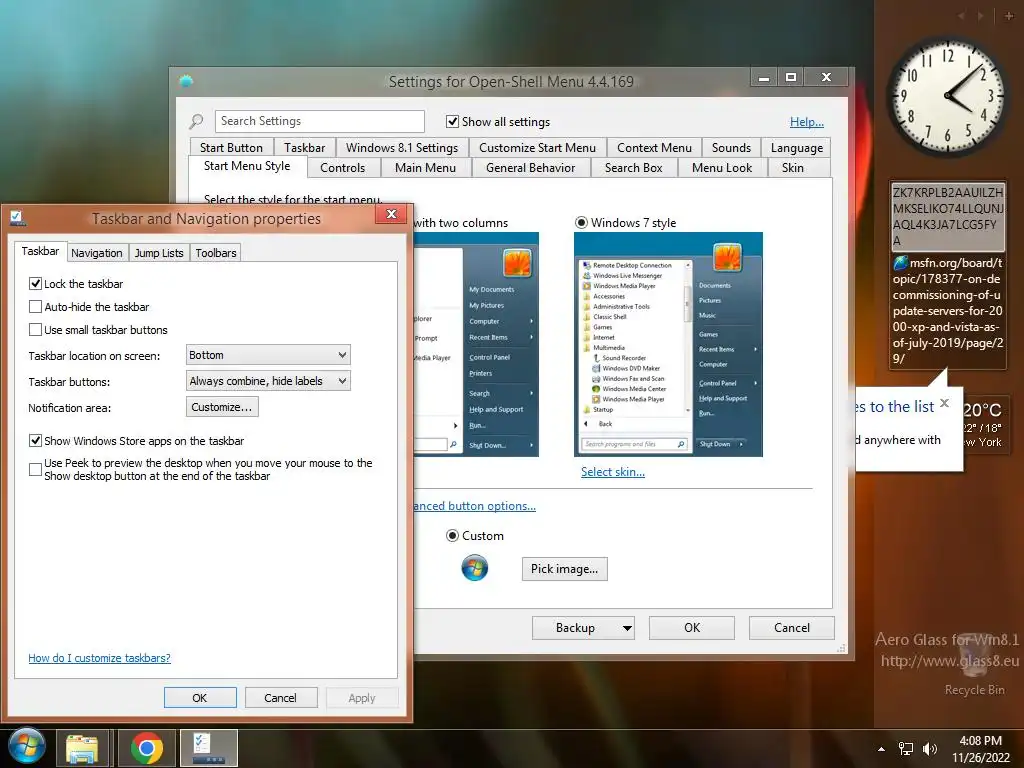The image size is (1024, 768).
Task: Open Taskbar location on screen dropdown
Action: pyautogui.click(x=268, y=355)
